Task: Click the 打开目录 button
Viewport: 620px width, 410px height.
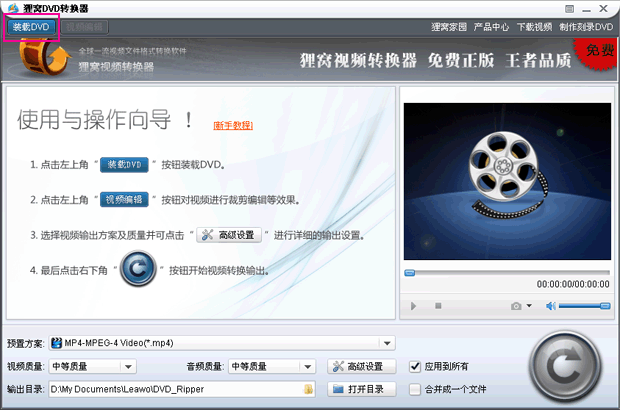Action: click(361, 389)
